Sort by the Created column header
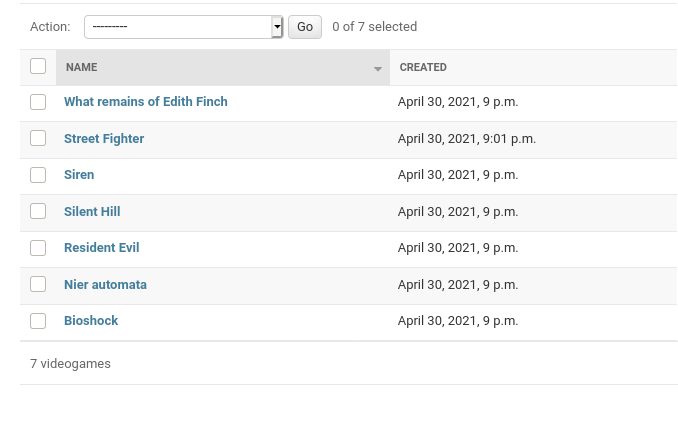Image resolution: width=678 pixels, height=425 pixels. [423, 68]
